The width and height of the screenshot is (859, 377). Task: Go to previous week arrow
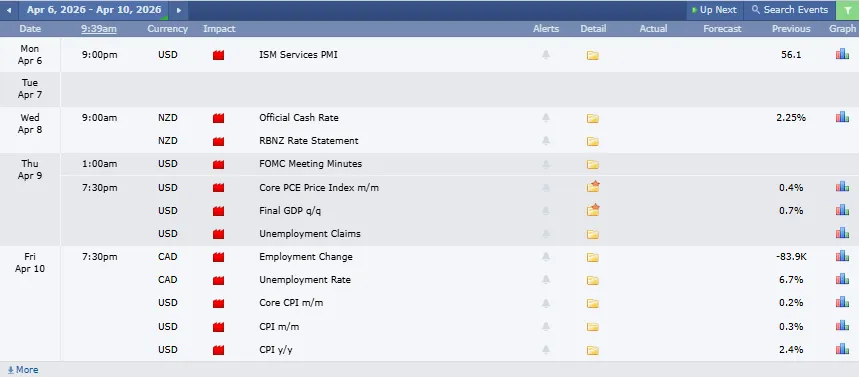[9, 10]
